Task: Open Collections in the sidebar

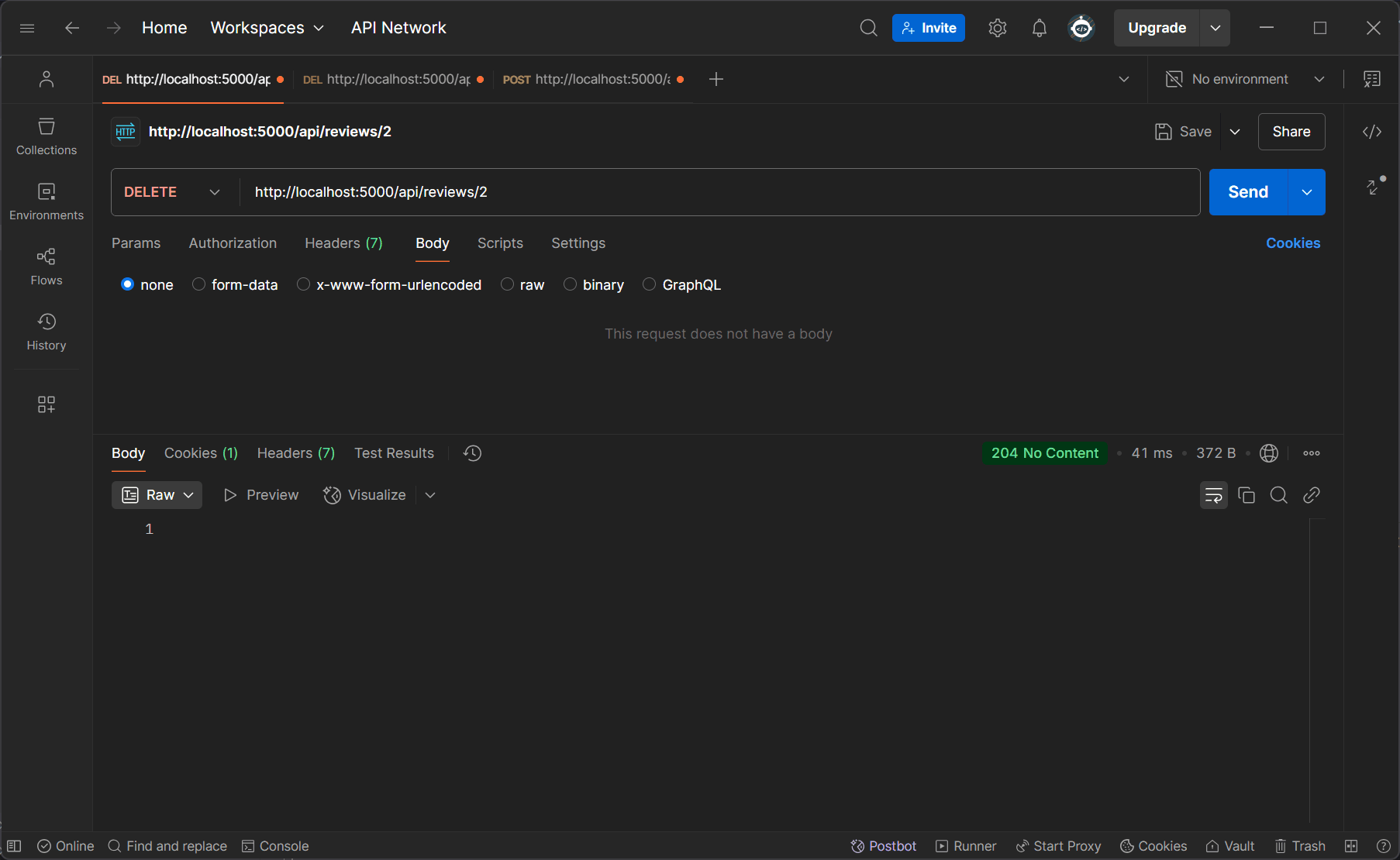Action: pyautogui.click(x=47, y=136)
